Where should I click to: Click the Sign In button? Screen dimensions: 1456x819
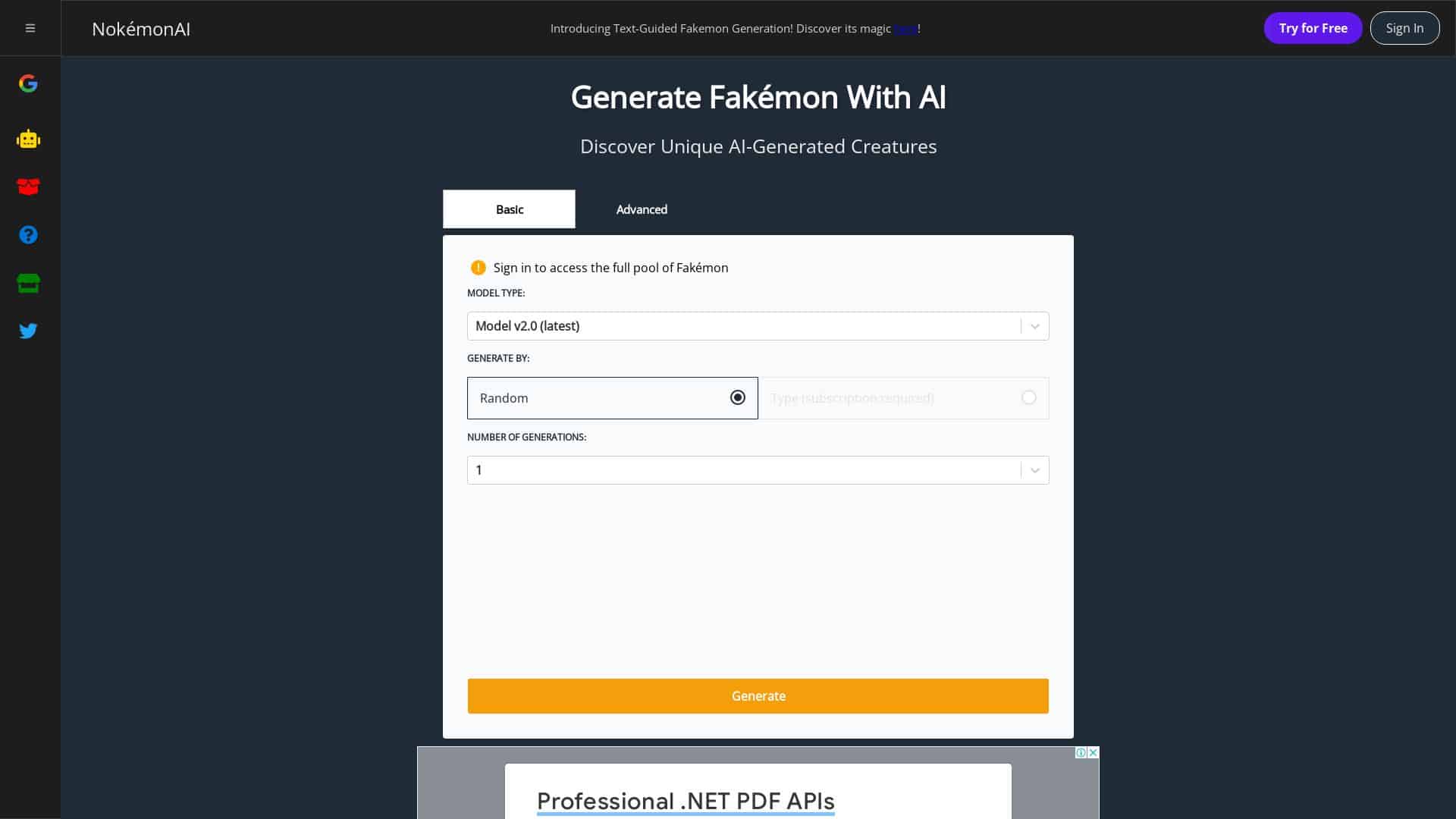1404,28
